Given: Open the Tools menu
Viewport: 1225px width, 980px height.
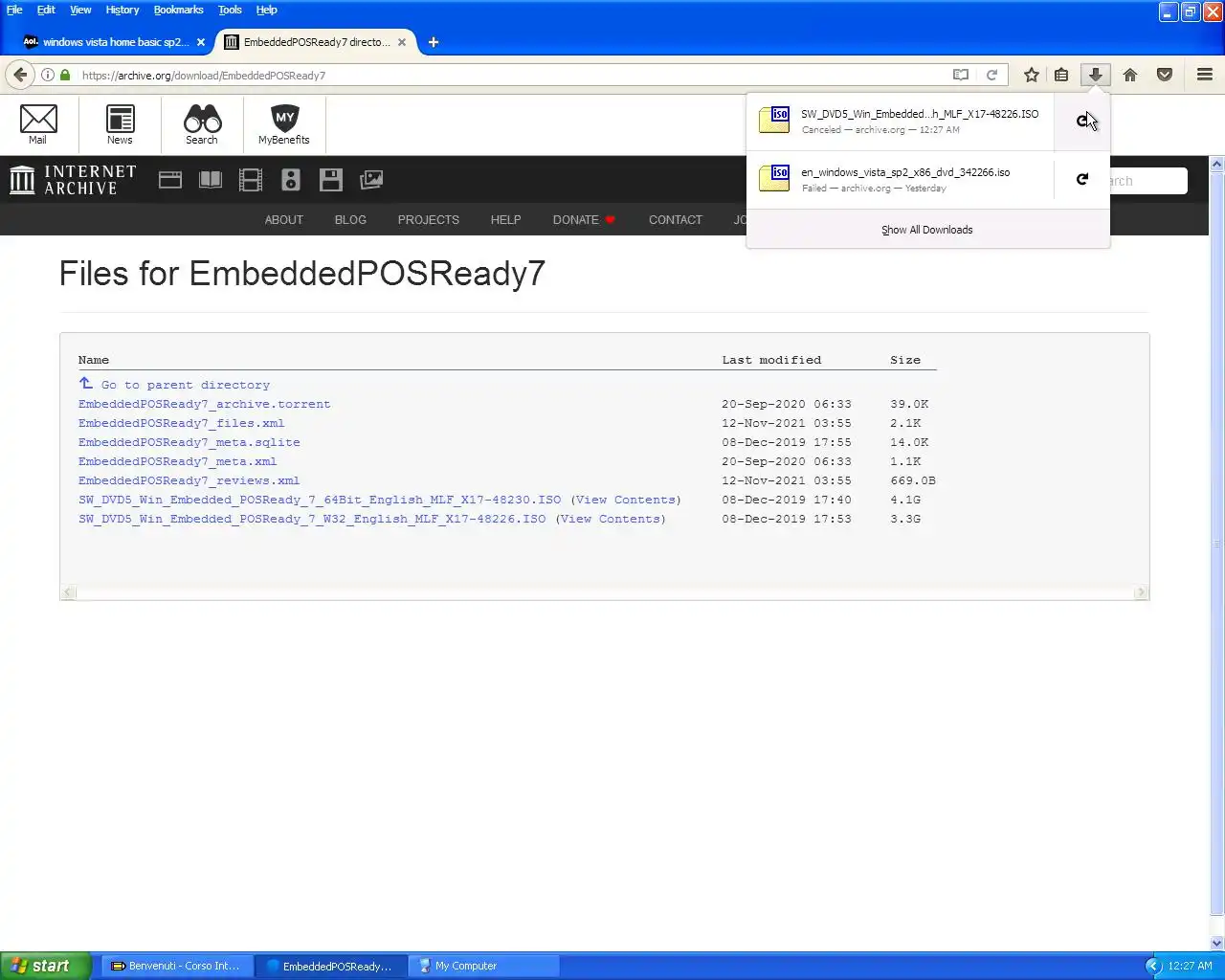Looking at the screenshot, I should 230,10.
